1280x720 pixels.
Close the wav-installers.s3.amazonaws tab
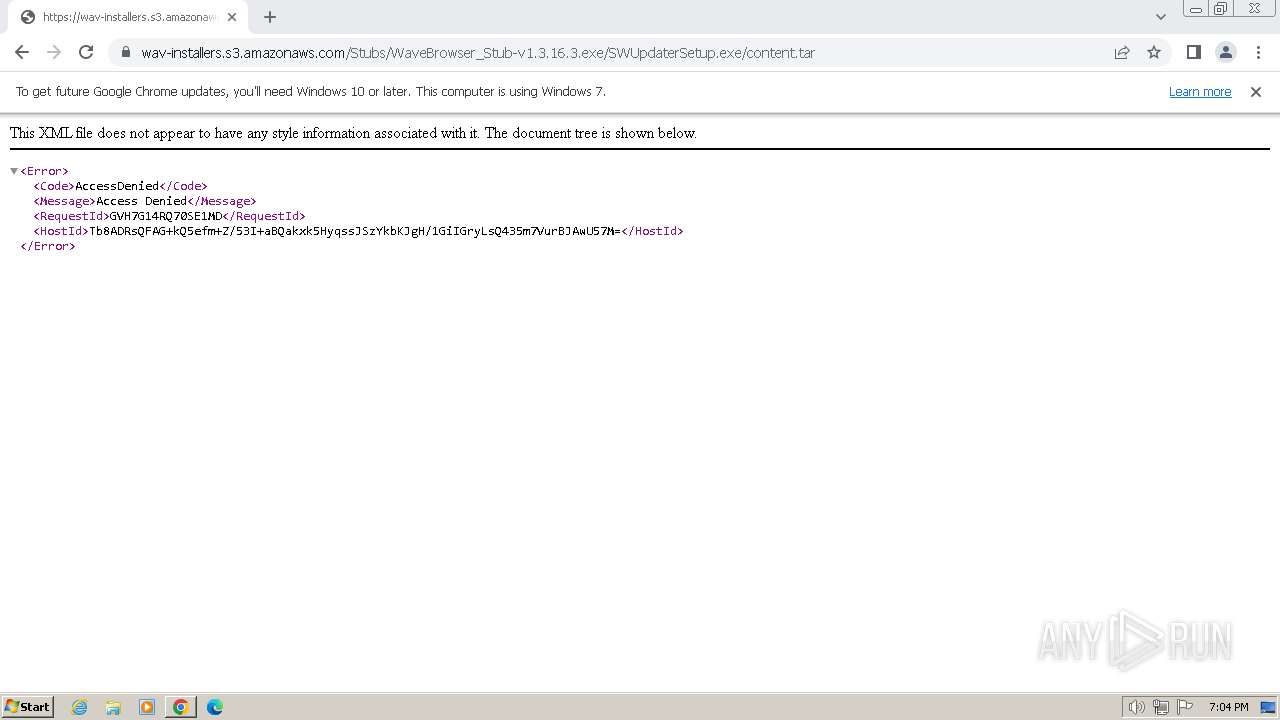[x=232, y=17]
